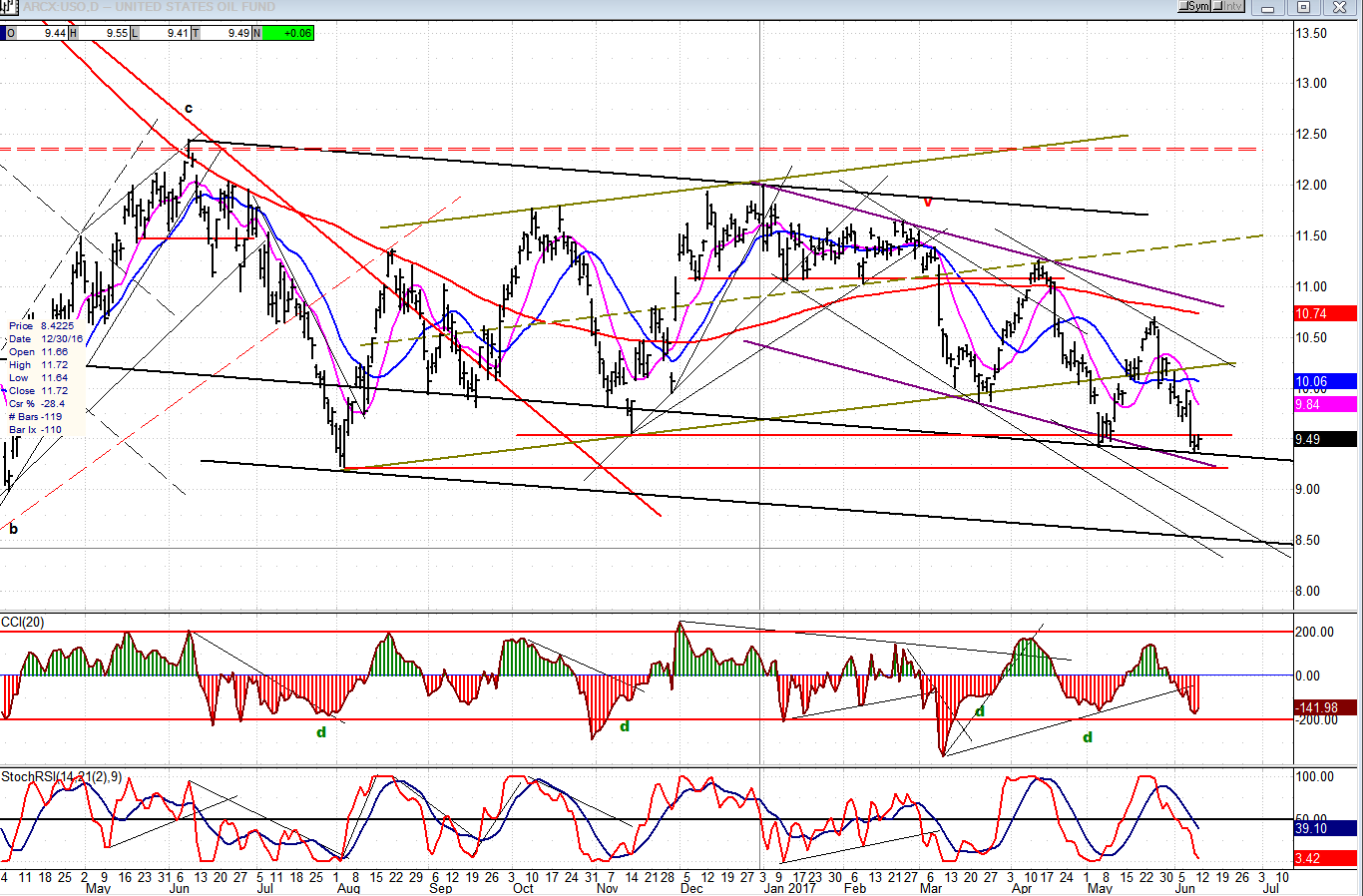Click the magenta 9.84 price tag
This screenshot has width=1363, height=896.
[1324, 404]
